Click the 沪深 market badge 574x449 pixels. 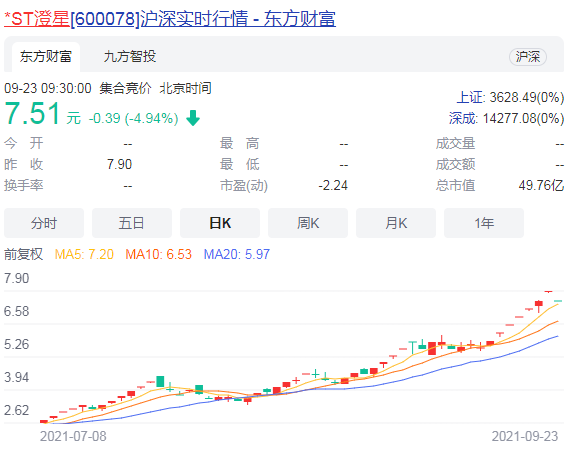(x=528, y=57)
